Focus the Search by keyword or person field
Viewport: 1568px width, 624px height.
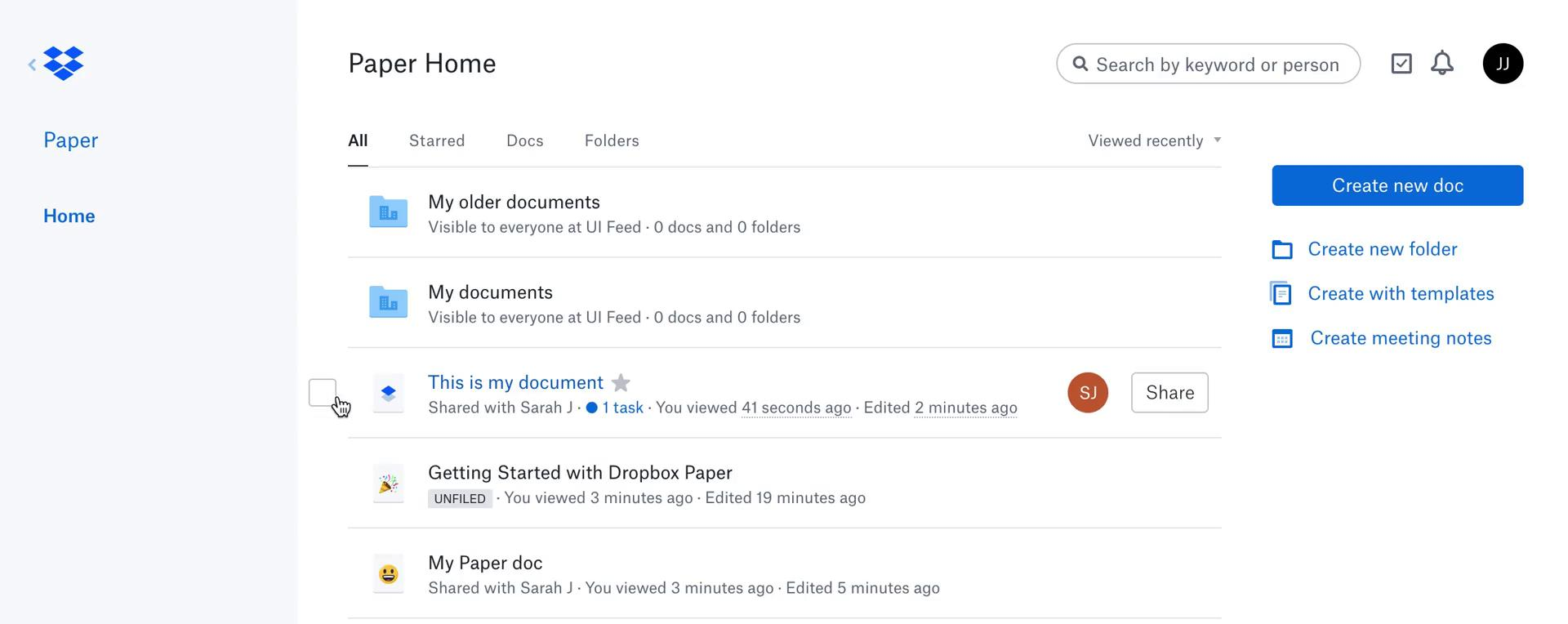pyautogui.click(x=1209, y=64)
